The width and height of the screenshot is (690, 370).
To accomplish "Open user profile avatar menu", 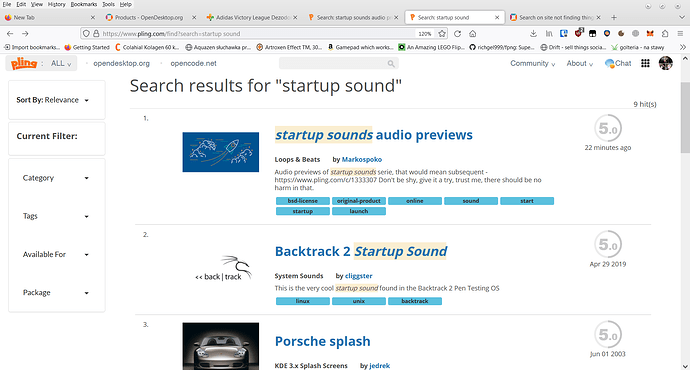I will (666, 63).
